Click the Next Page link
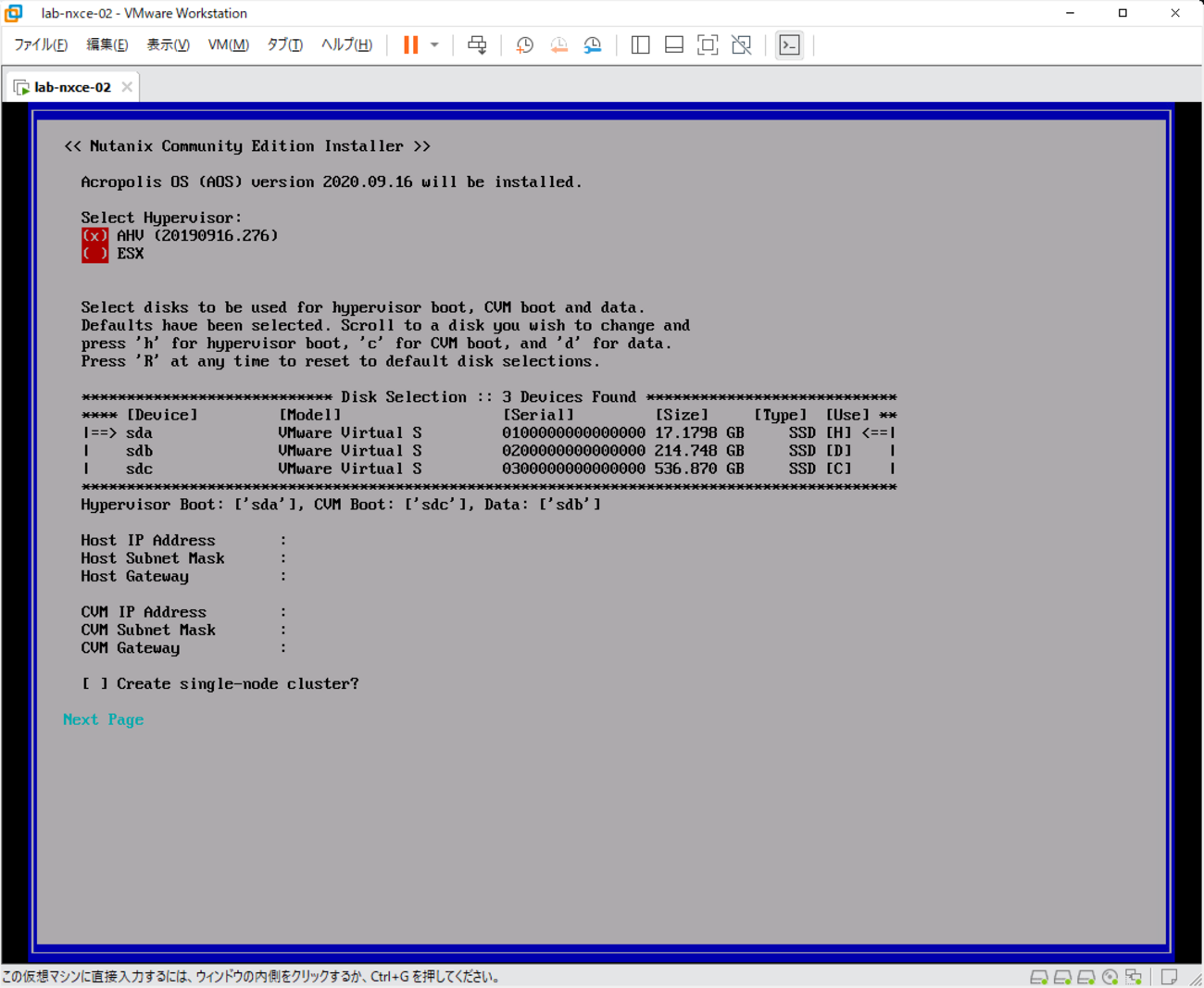This screenshot has width=1204, height=988. [x=103, y=719]
